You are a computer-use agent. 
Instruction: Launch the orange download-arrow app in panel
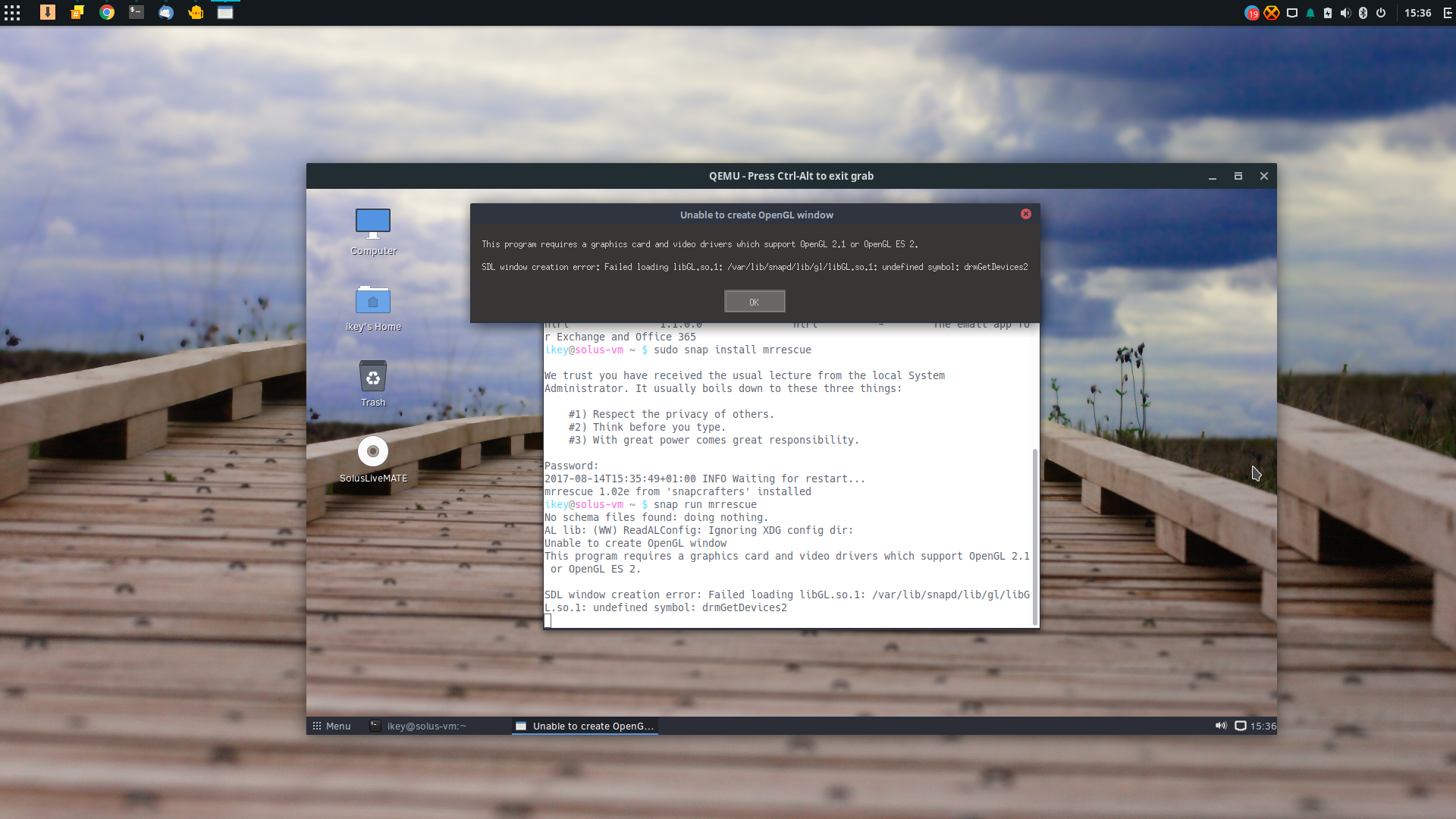pos(48,12)
